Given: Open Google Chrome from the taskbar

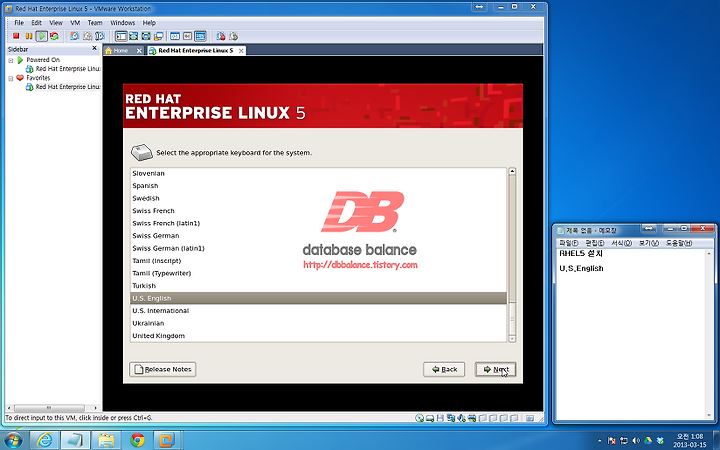Looking at the screenshot, I should click(x=137, y=440).
